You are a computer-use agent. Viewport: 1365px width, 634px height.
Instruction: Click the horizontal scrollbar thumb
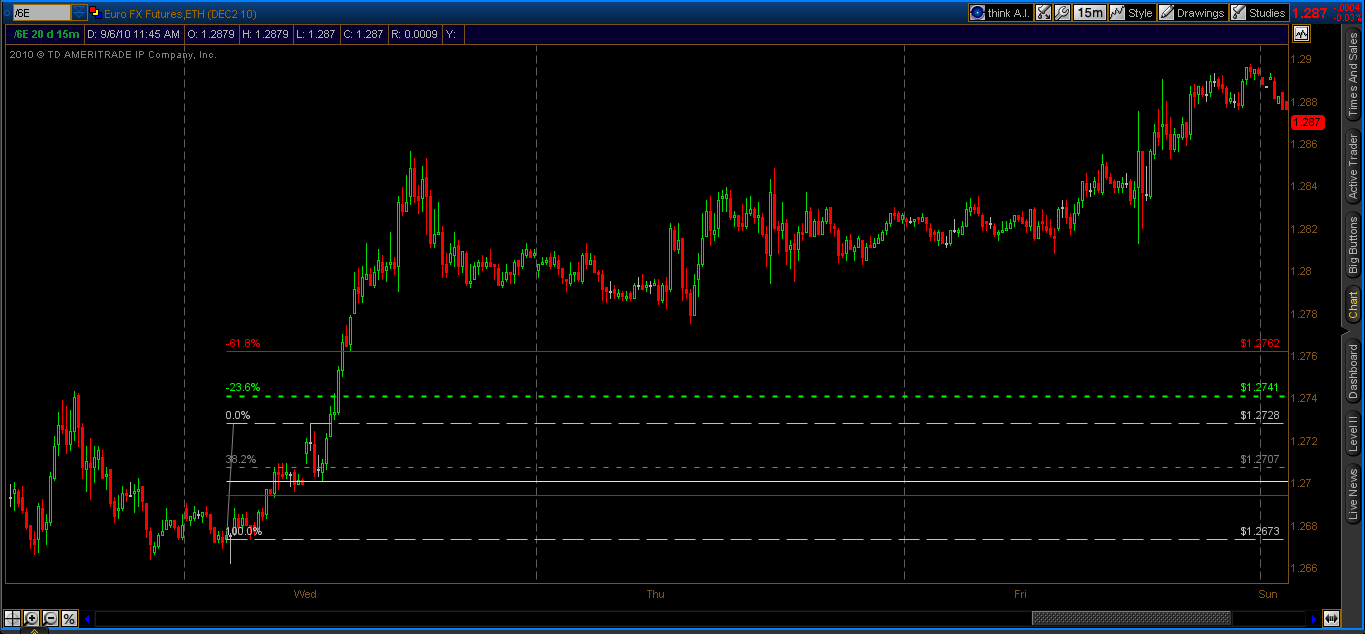coord(1131,618)
